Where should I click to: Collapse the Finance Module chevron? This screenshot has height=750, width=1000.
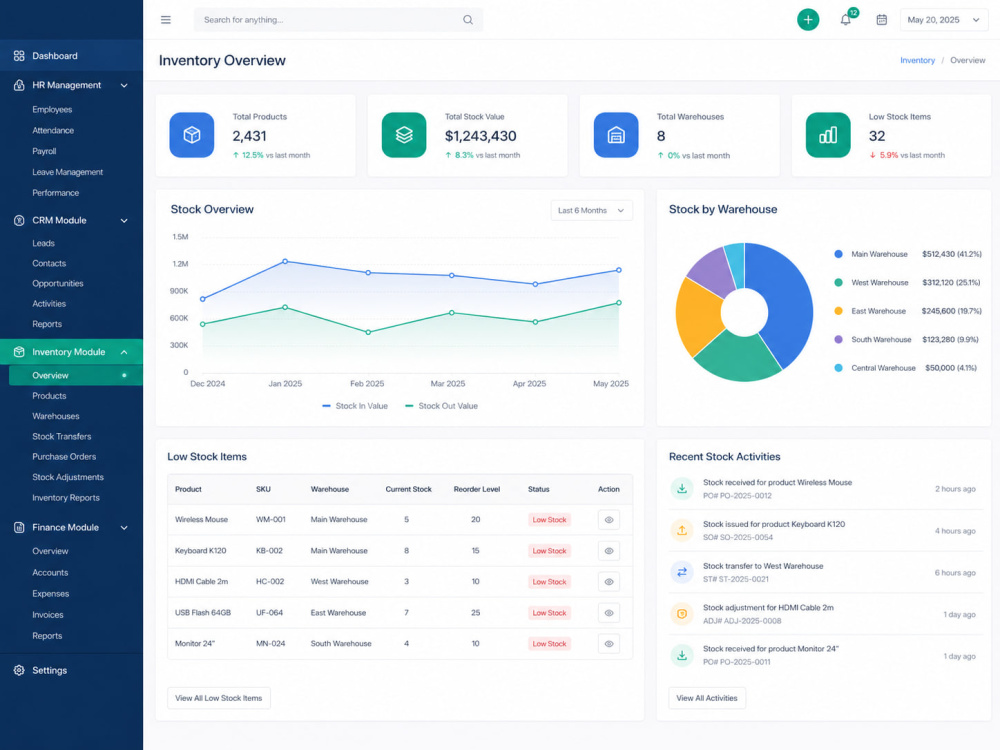(124, 528)
